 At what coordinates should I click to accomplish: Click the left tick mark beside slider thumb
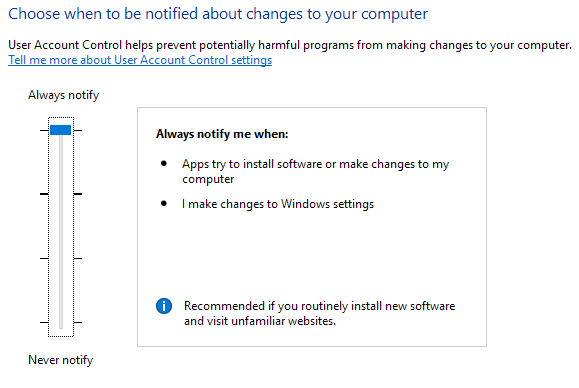point(44,130)
